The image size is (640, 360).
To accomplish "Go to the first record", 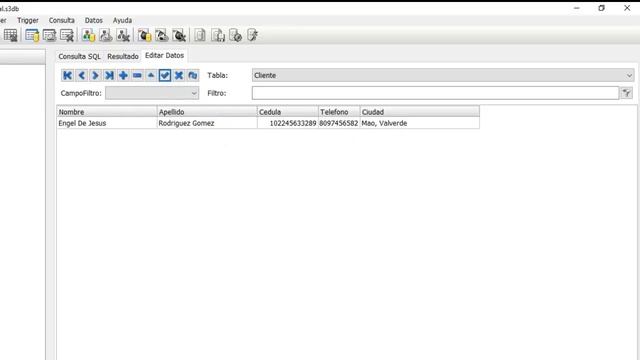I will pos(67,75).
